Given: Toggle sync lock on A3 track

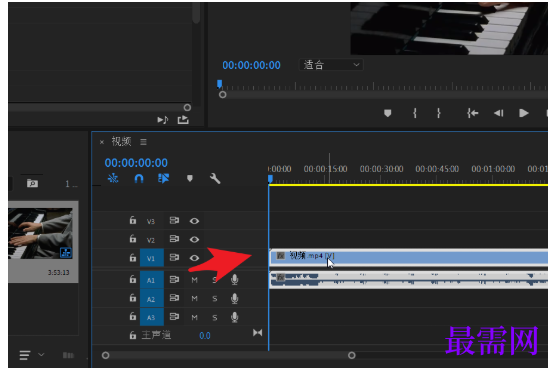Looking at the screenshot, I should tap(174, 317).
